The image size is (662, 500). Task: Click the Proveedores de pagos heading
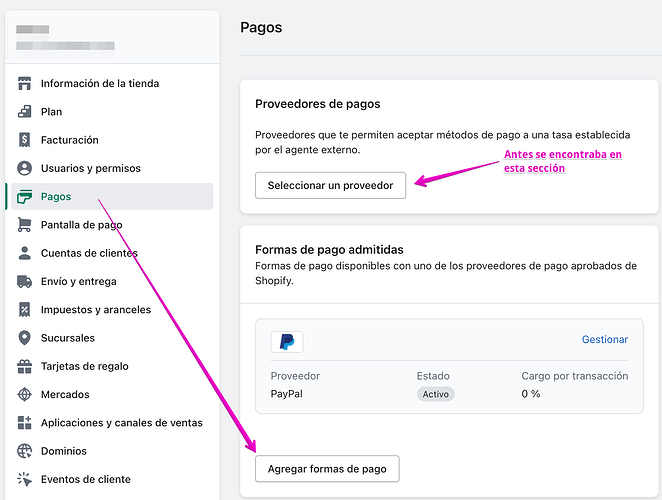(317, 104)
